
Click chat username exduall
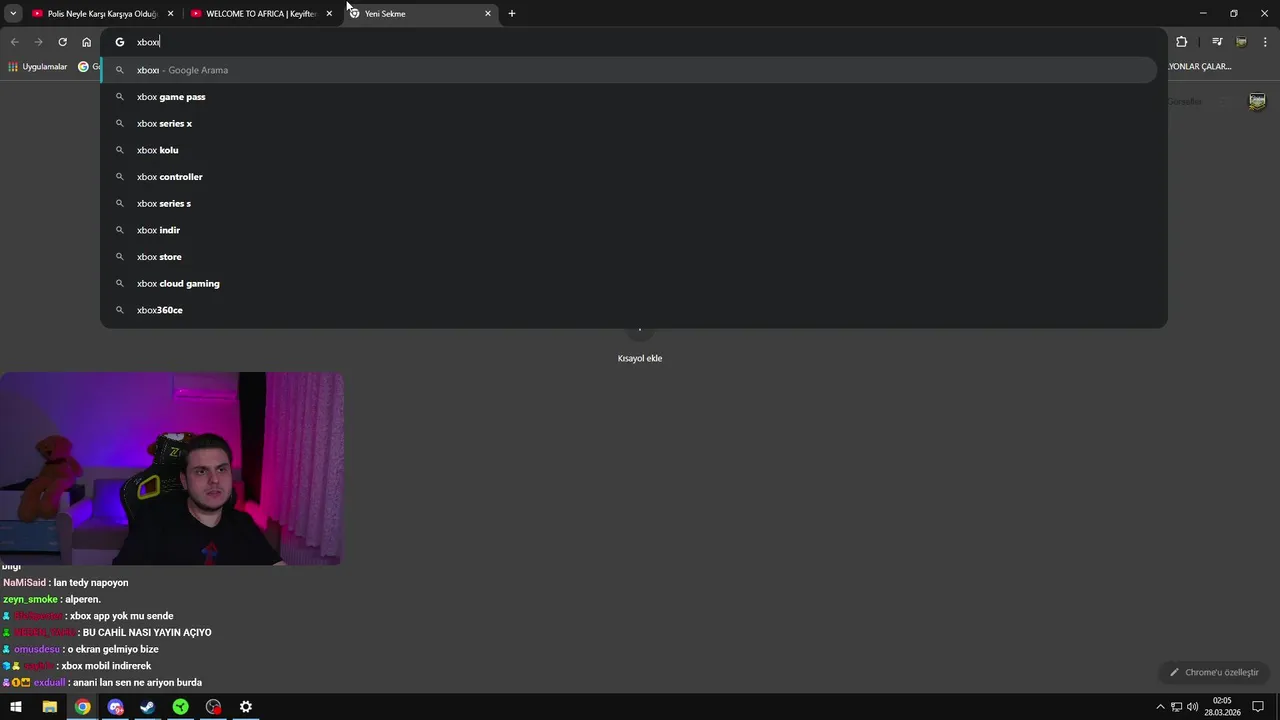click(x=49, y=683)
